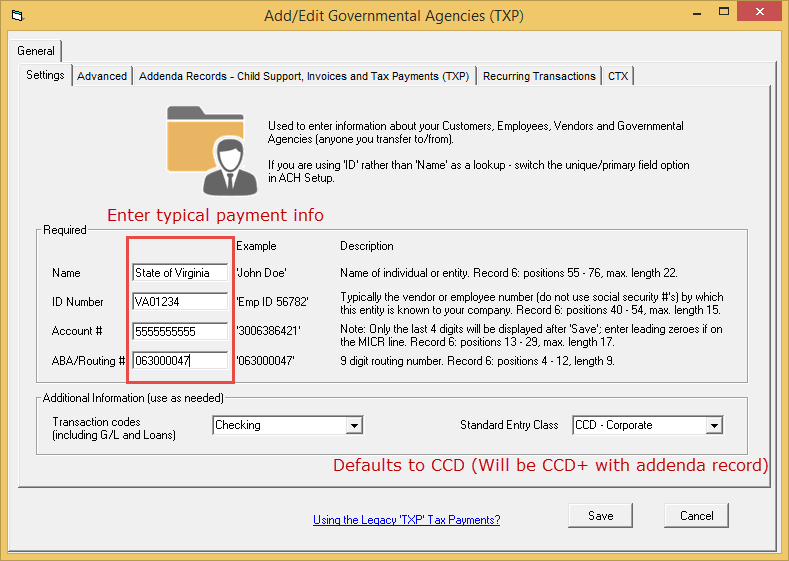Click into the Name input field
Viewport: 789px width, 561px height.
(x=180, y=273)
